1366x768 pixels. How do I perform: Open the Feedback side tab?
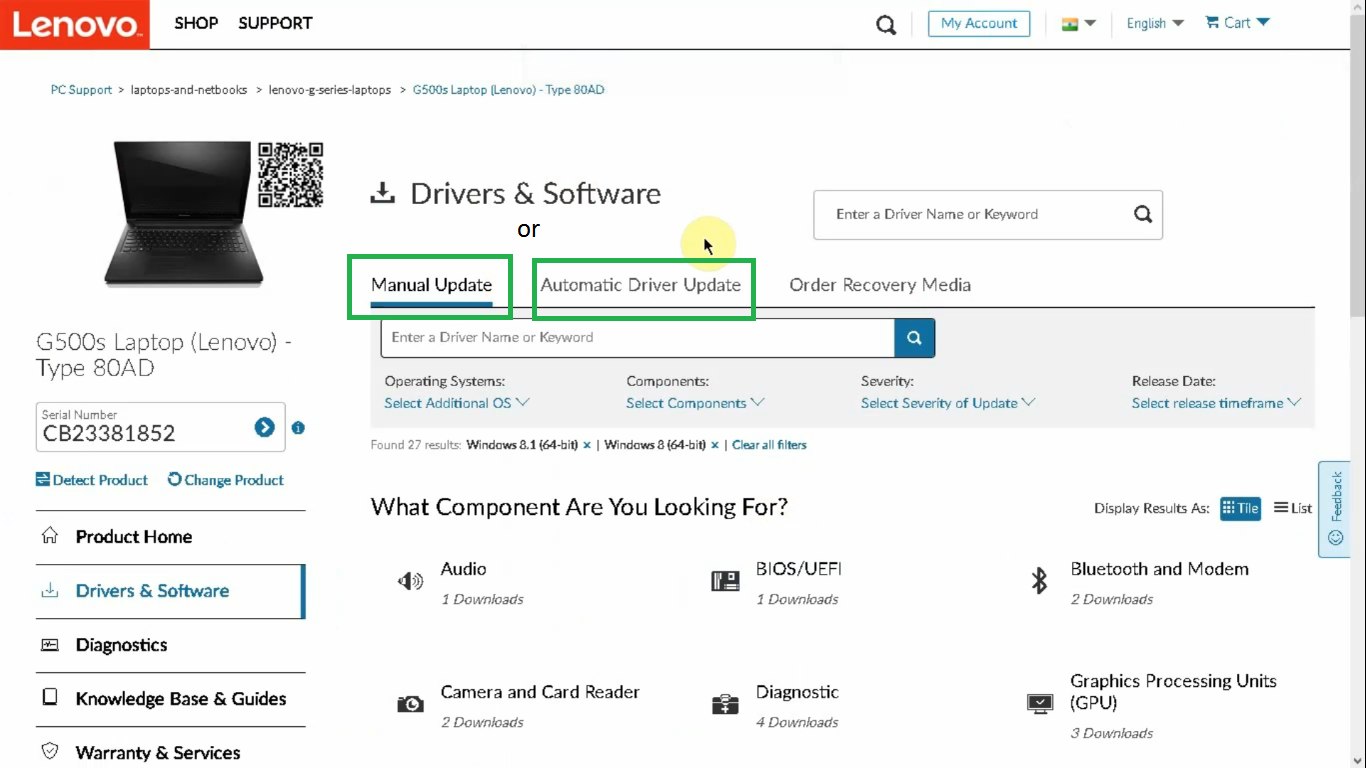point(1335,509)
